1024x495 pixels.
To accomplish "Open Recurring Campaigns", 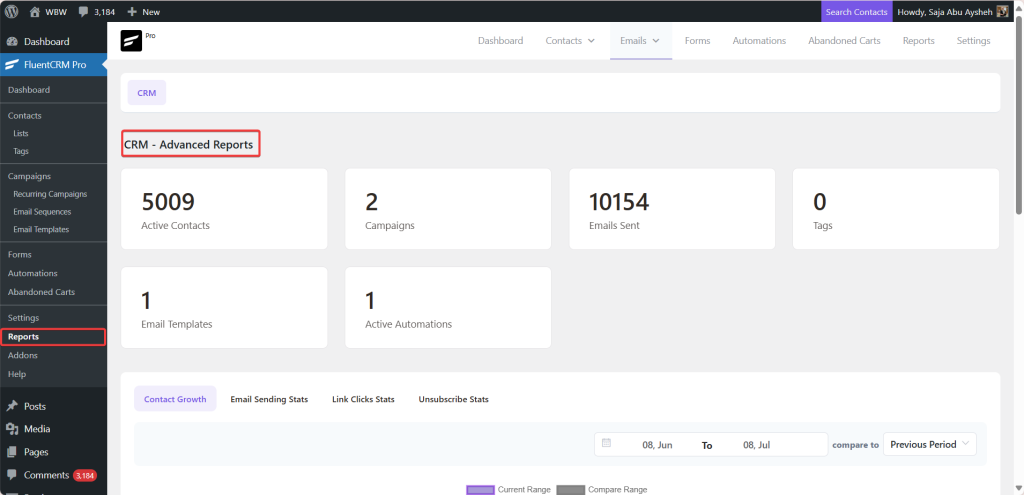I will click(50, 194).
